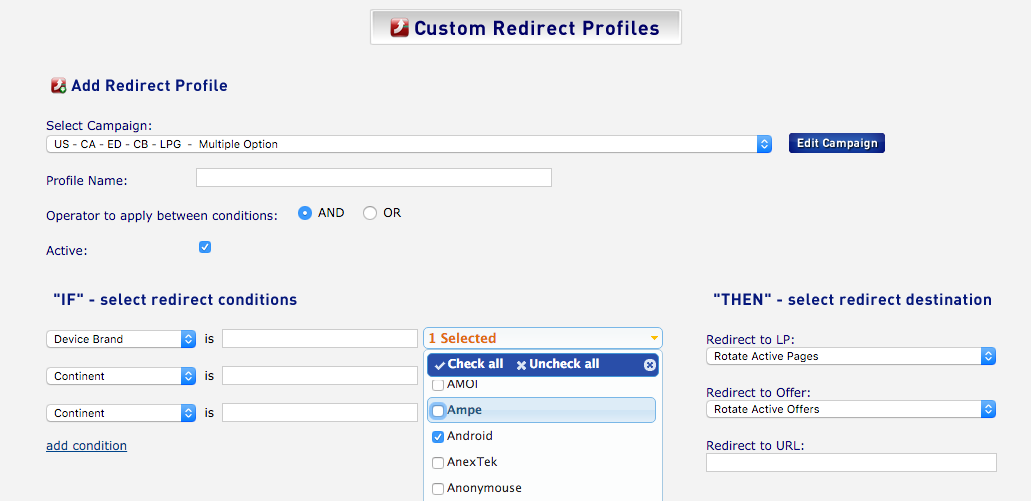Click the add condition link
The width and height of the screenshot is (1031, 501).
coord(86,446)
